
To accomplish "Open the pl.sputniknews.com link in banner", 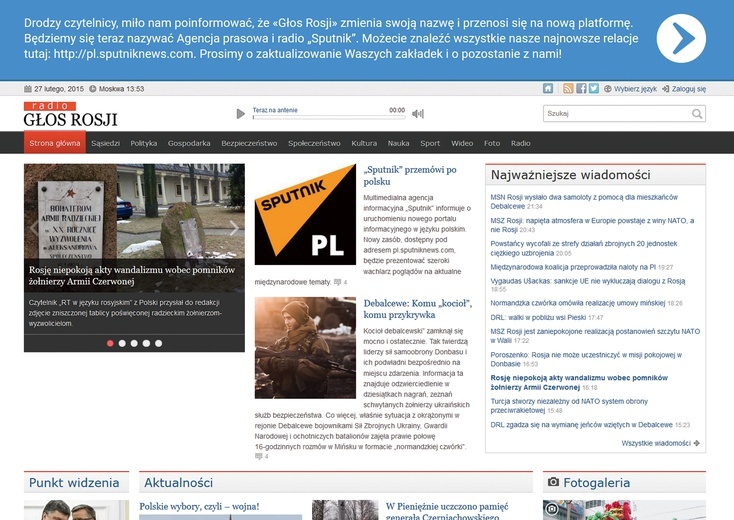I will coord(124,54).
